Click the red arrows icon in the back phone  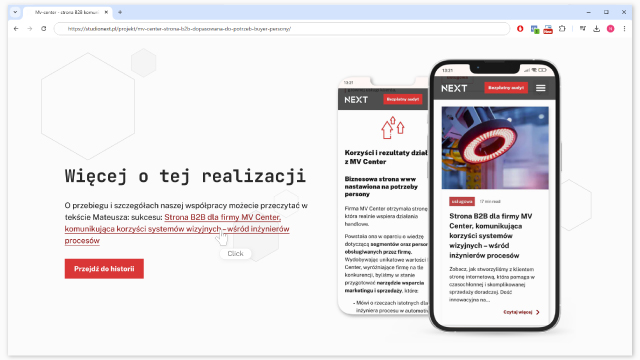[393, 128]
